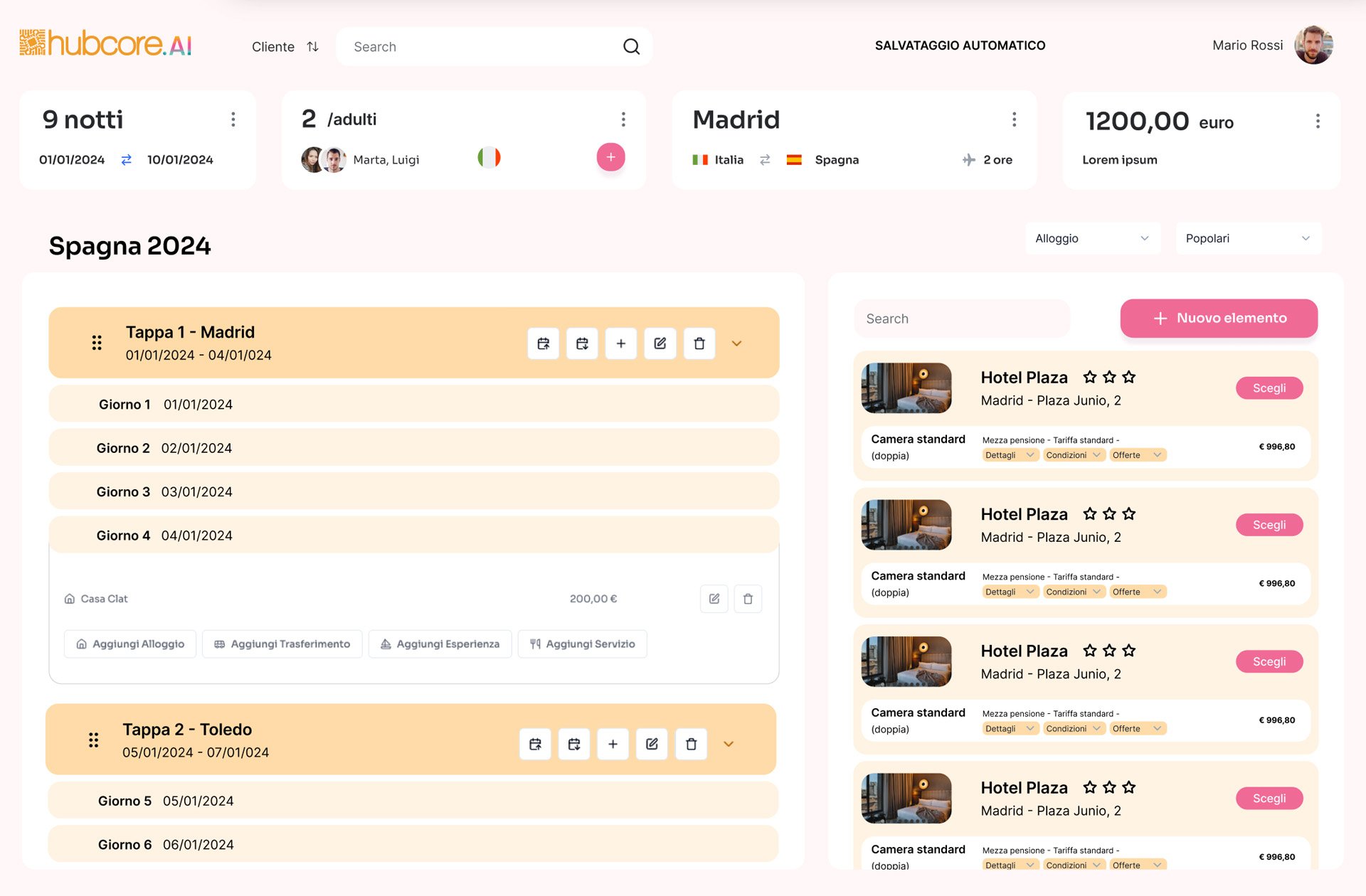Toggle the Dettagli tag on third Hotel Plaza
The width and height of the screenshot is (1366, 896).
click(1007, 728)
